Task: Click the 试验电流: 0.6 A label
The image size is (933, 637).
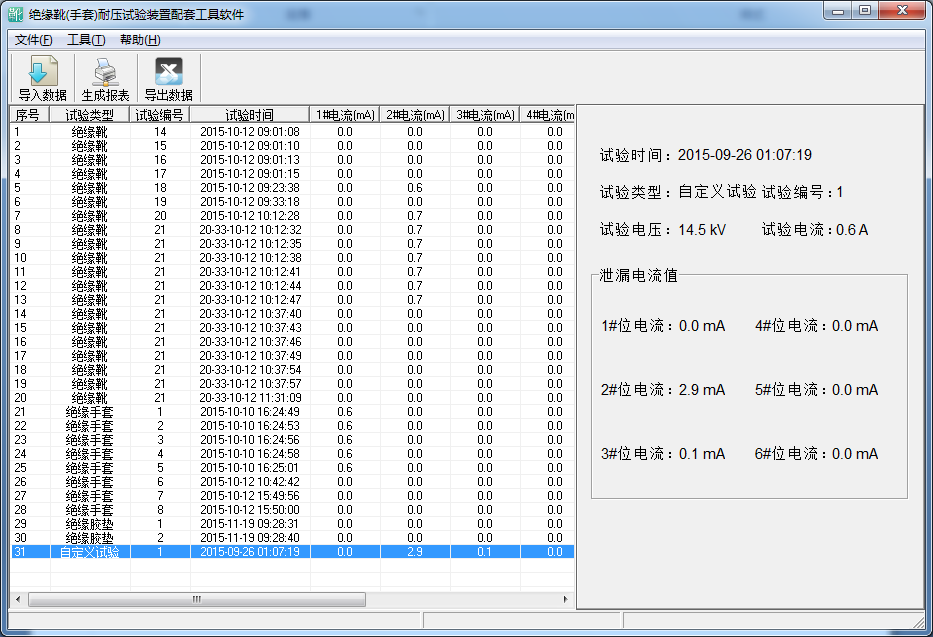Action: (815, 230)
